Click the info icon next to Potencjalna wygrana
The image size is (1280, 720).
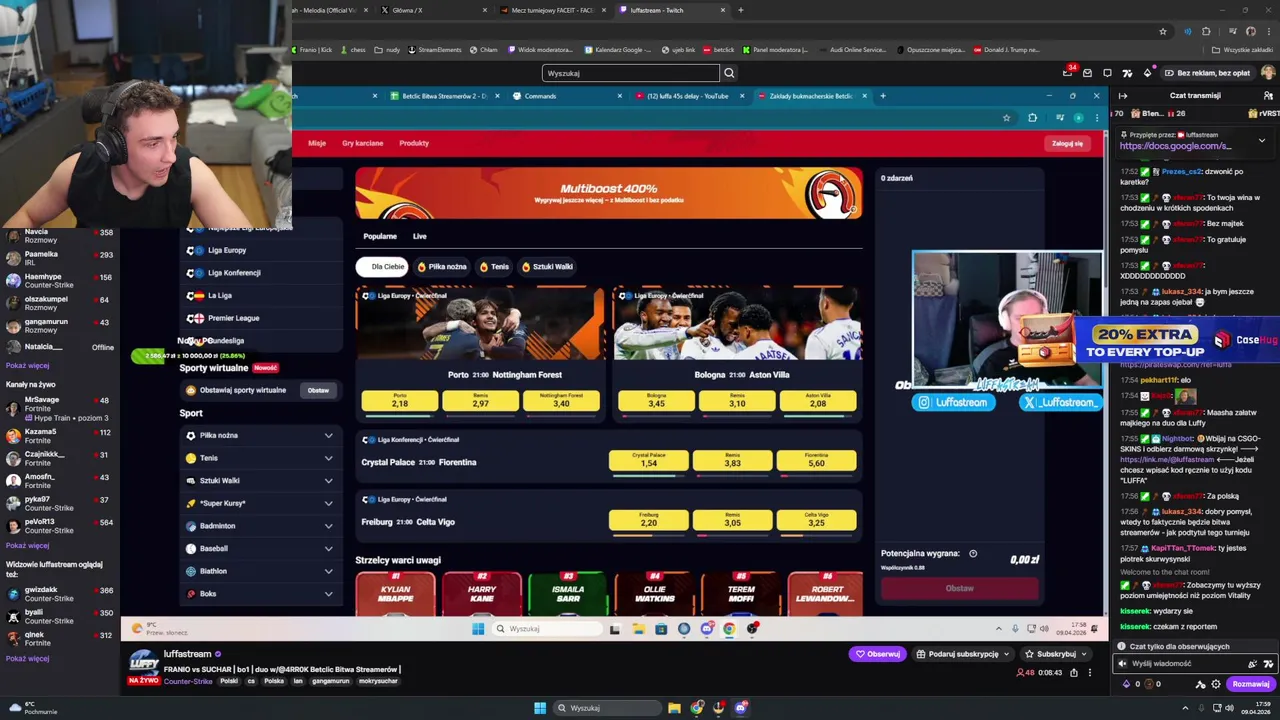tap(973, 553)
